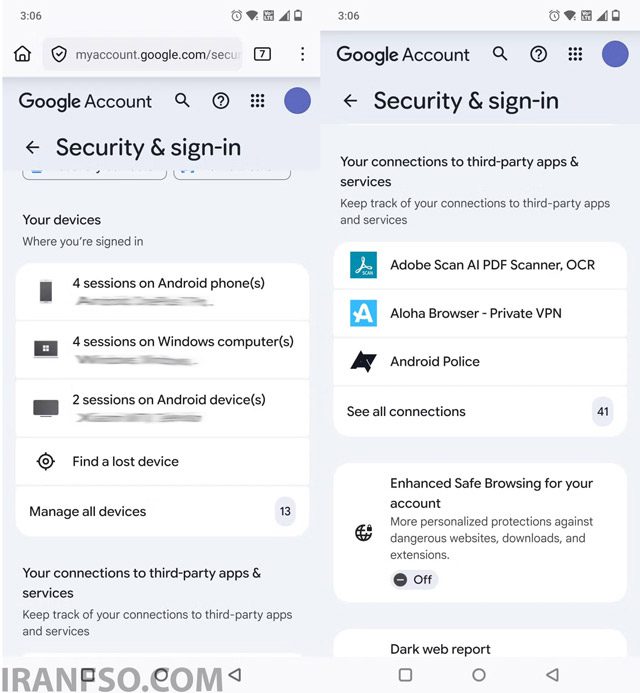Screen dimensions: 640x693
Task: Select the Android Police connection
Action: coord(480,362)
